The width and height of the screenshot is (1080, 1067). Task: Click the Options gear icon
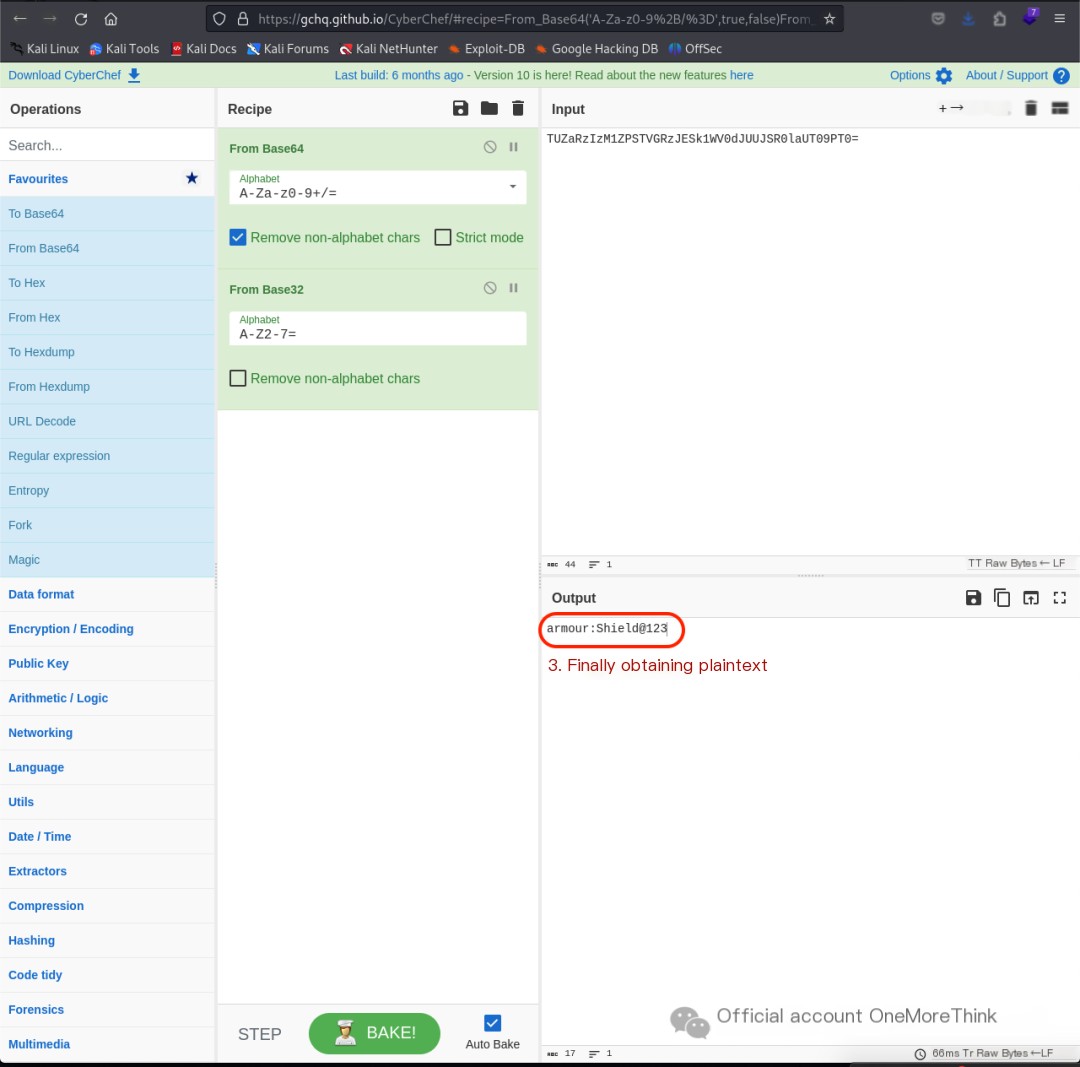coord(944,75)
